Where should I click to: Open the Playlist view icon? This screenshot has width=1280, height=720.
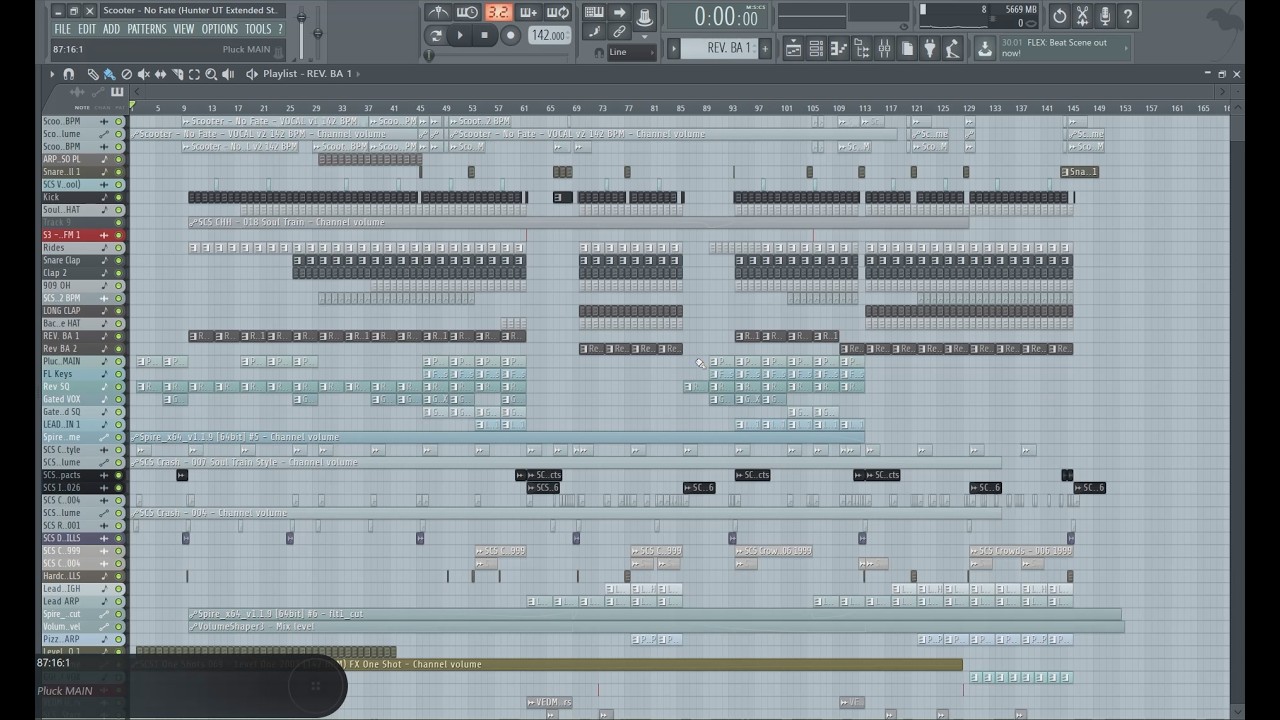793,48
